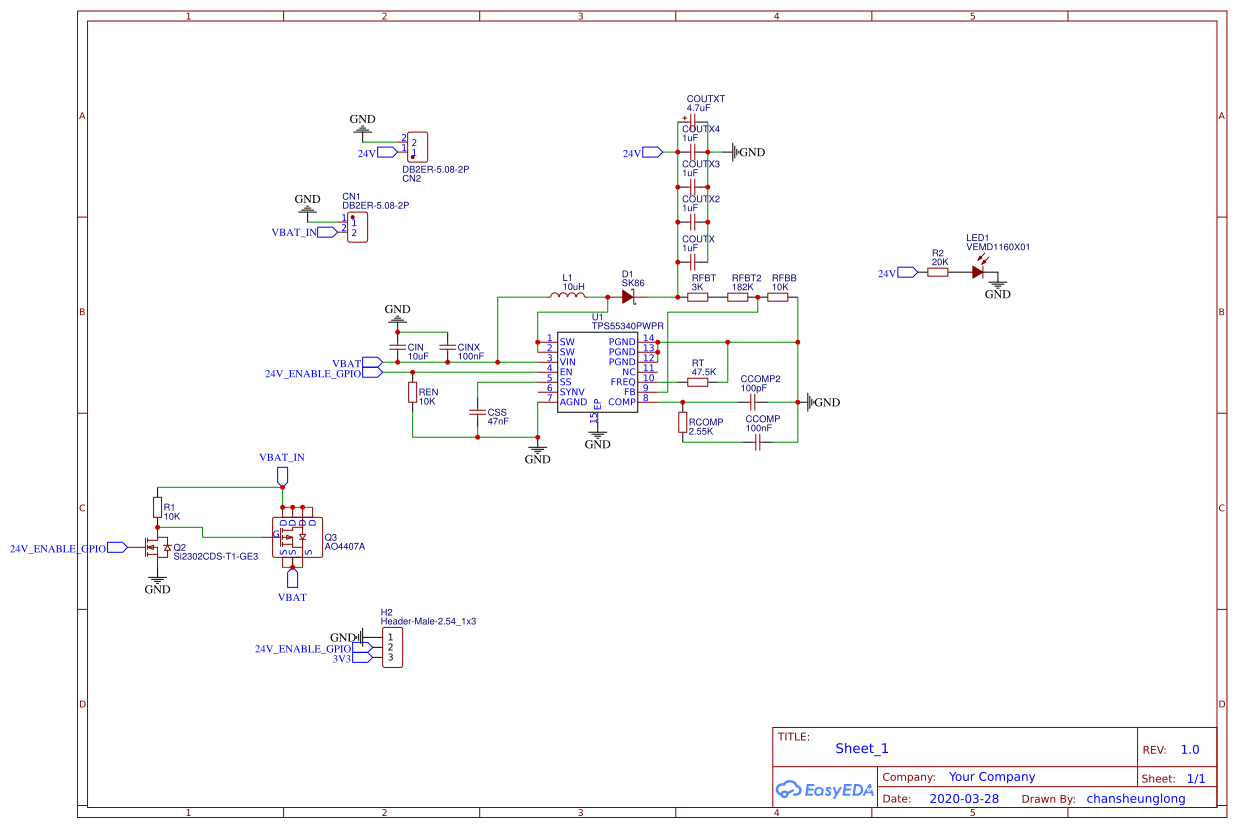Click the RFBT2 182K resistor symbol
This screenshot has height=828, width=1237.
(x=738, y=297)
